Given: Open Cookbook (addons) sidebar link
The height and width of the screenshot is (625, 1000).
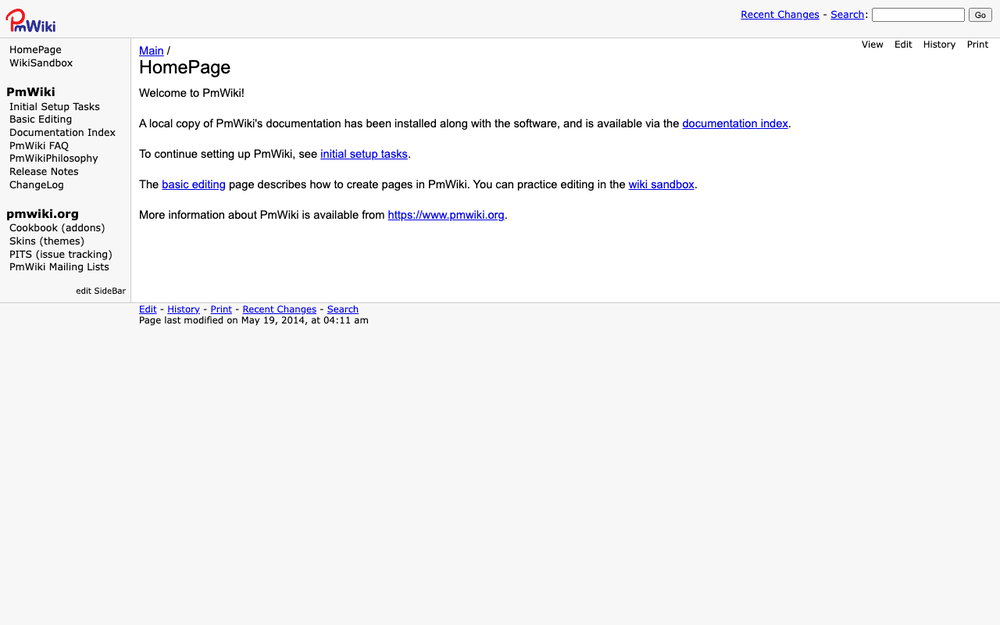Looking at the screenshot, I should click(x=57, y=228).
